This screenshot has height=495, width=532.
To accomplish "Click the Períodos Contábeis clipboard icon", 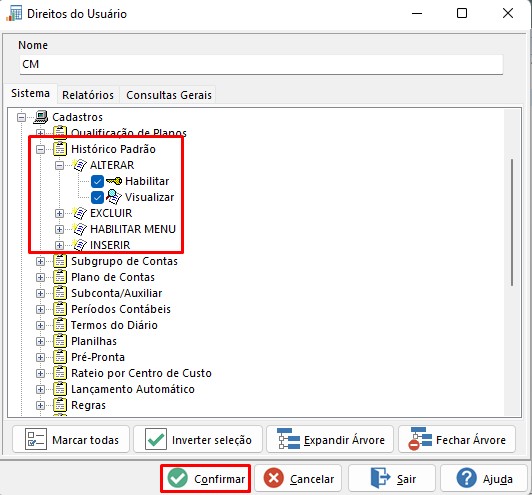I will click(x=60, y=309).
